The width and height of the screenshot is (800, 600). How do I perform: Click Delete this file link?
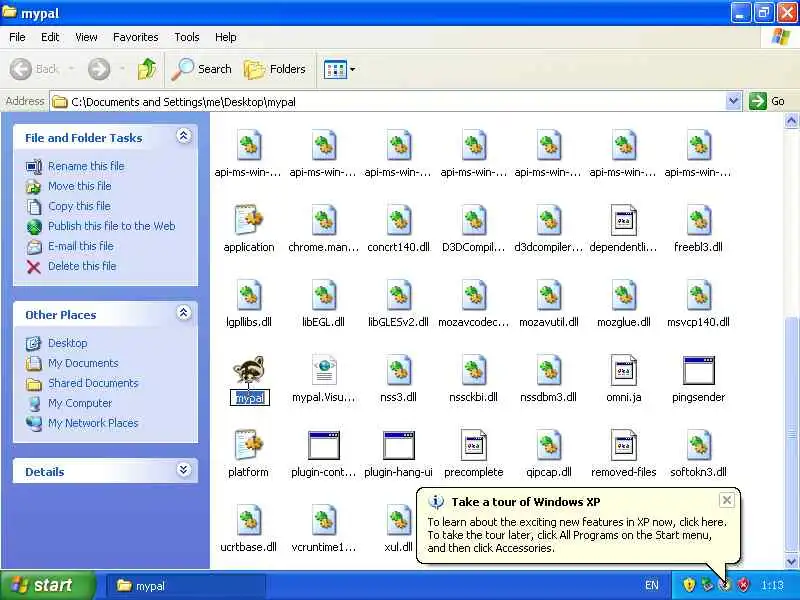82,266
